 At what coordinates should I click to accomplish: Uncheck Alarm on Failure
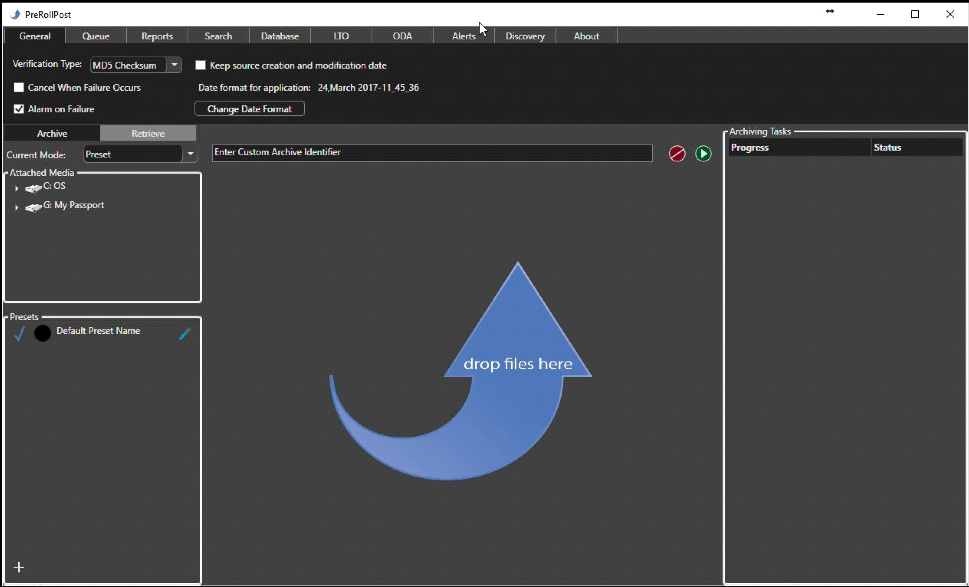[19, 109]
